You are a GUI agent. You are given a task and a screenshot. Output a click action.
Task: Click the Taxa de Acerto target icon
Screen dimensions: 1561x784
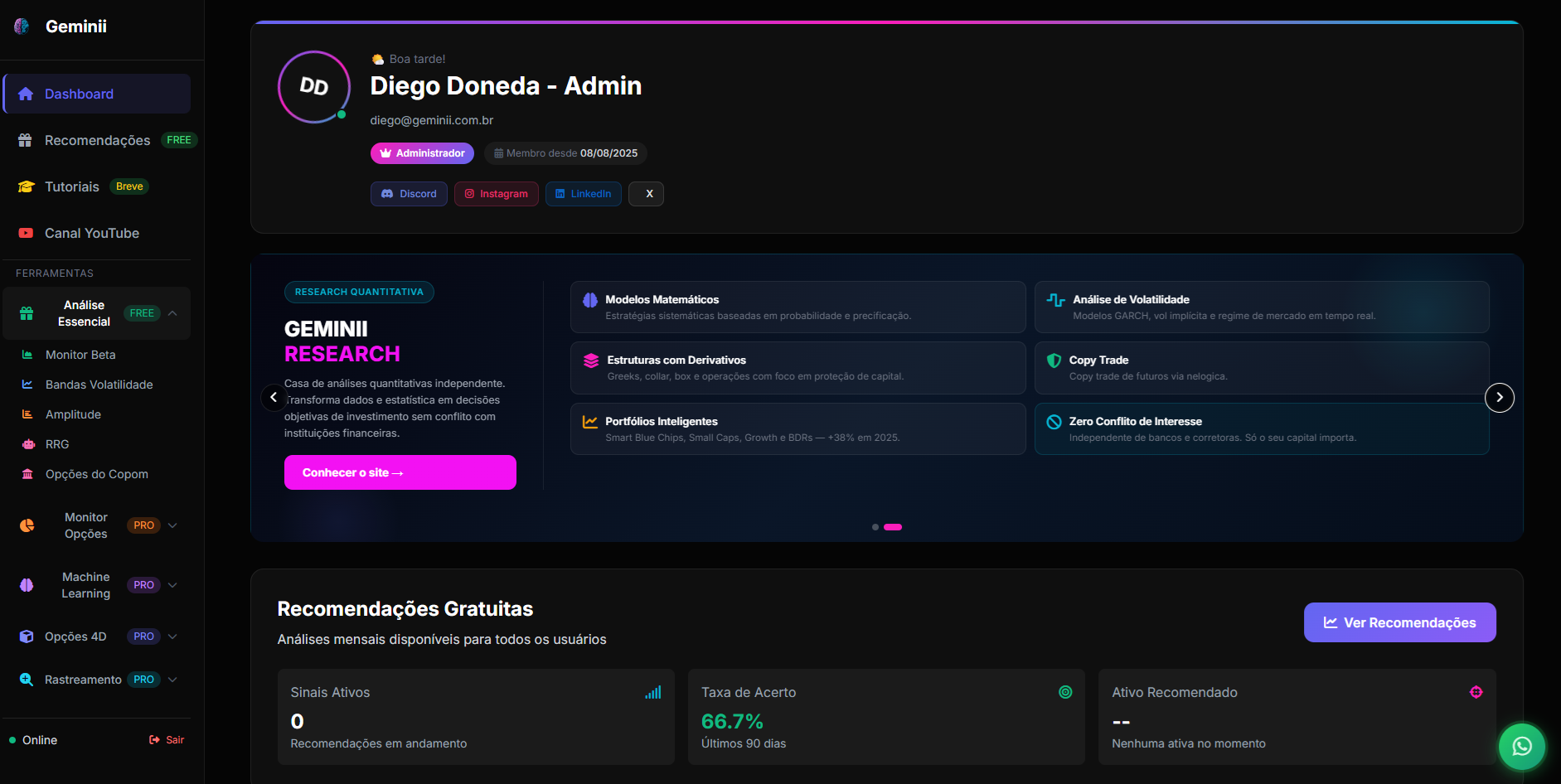(x=1065, y=693)
